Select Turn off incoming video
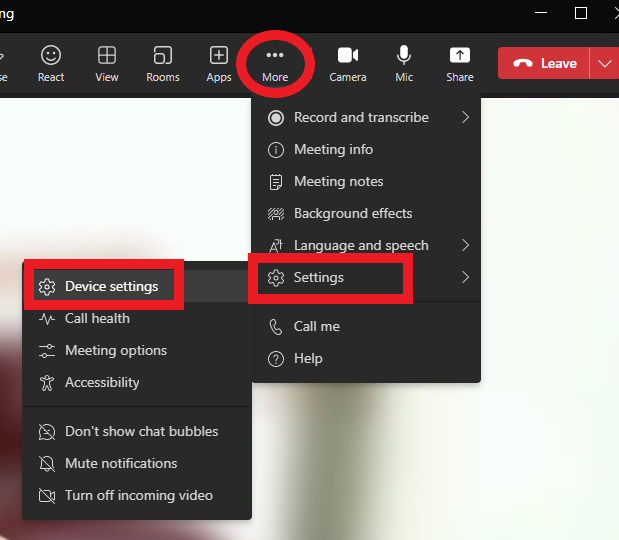 pos(137,495)
